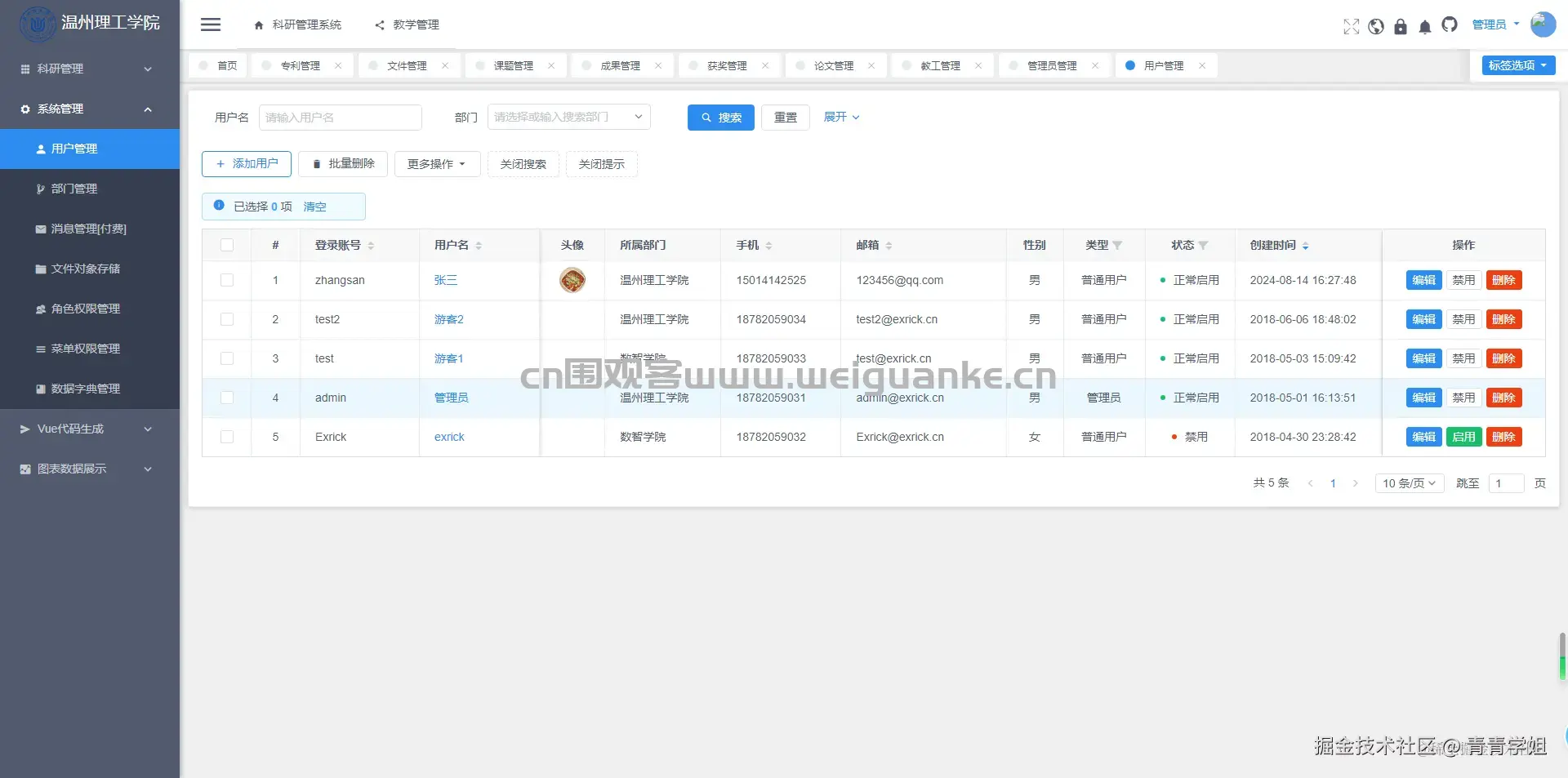The width and height of the screenshot is (1568, 778).
Task: Check the row checkbox for test2
Action: (x=227, y=319)
